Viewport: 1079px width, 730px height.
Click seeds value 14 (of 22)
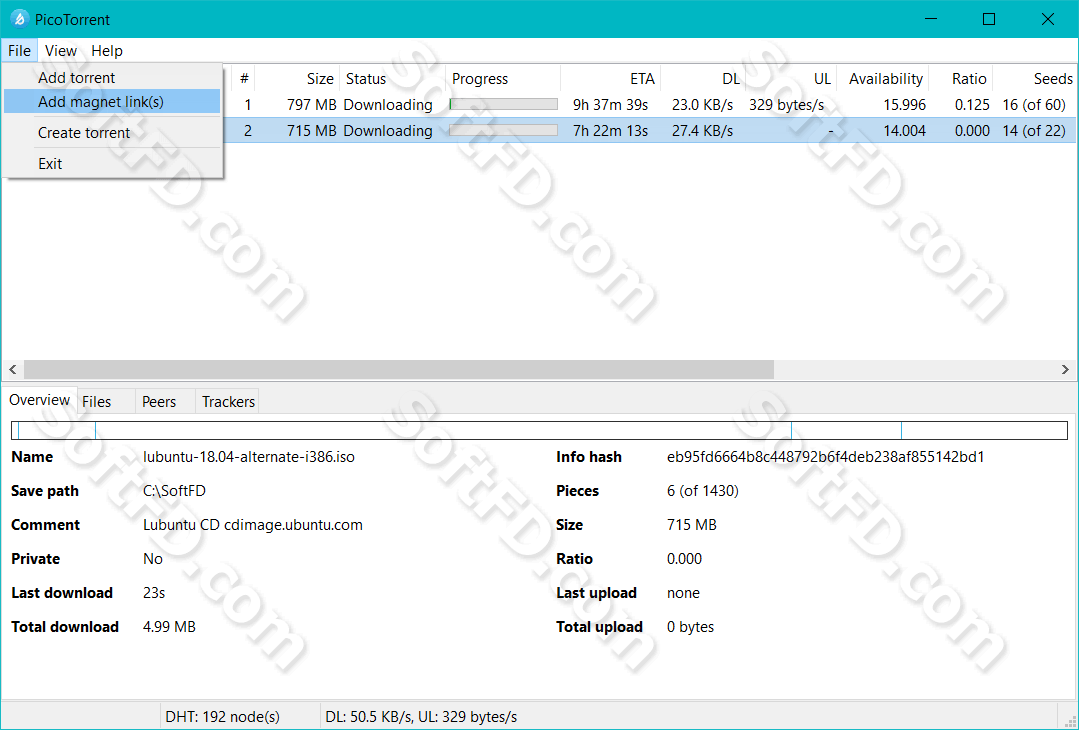1034,131
